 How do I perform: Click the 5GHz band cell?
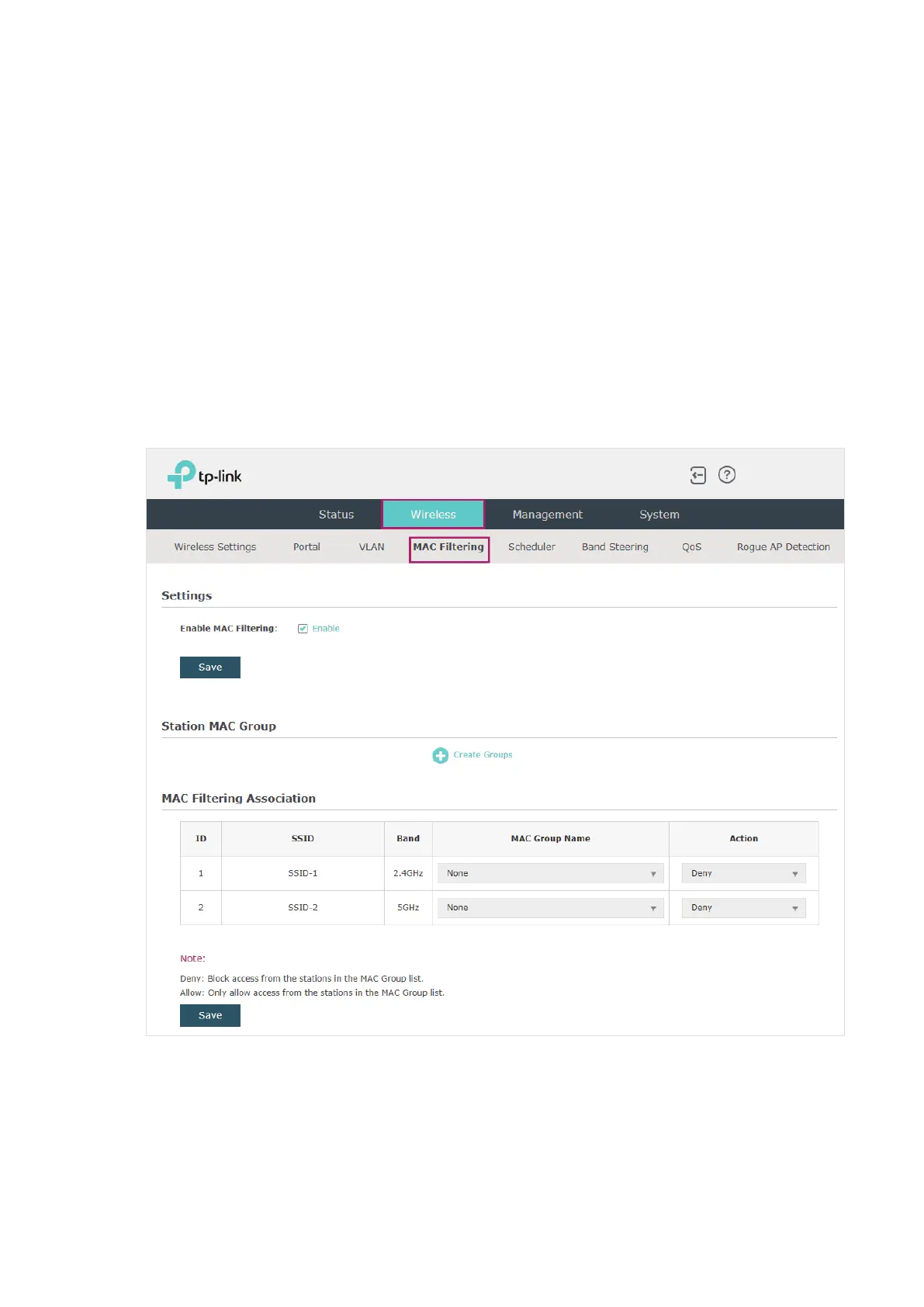pyautogui.click(x=408, y=908)
